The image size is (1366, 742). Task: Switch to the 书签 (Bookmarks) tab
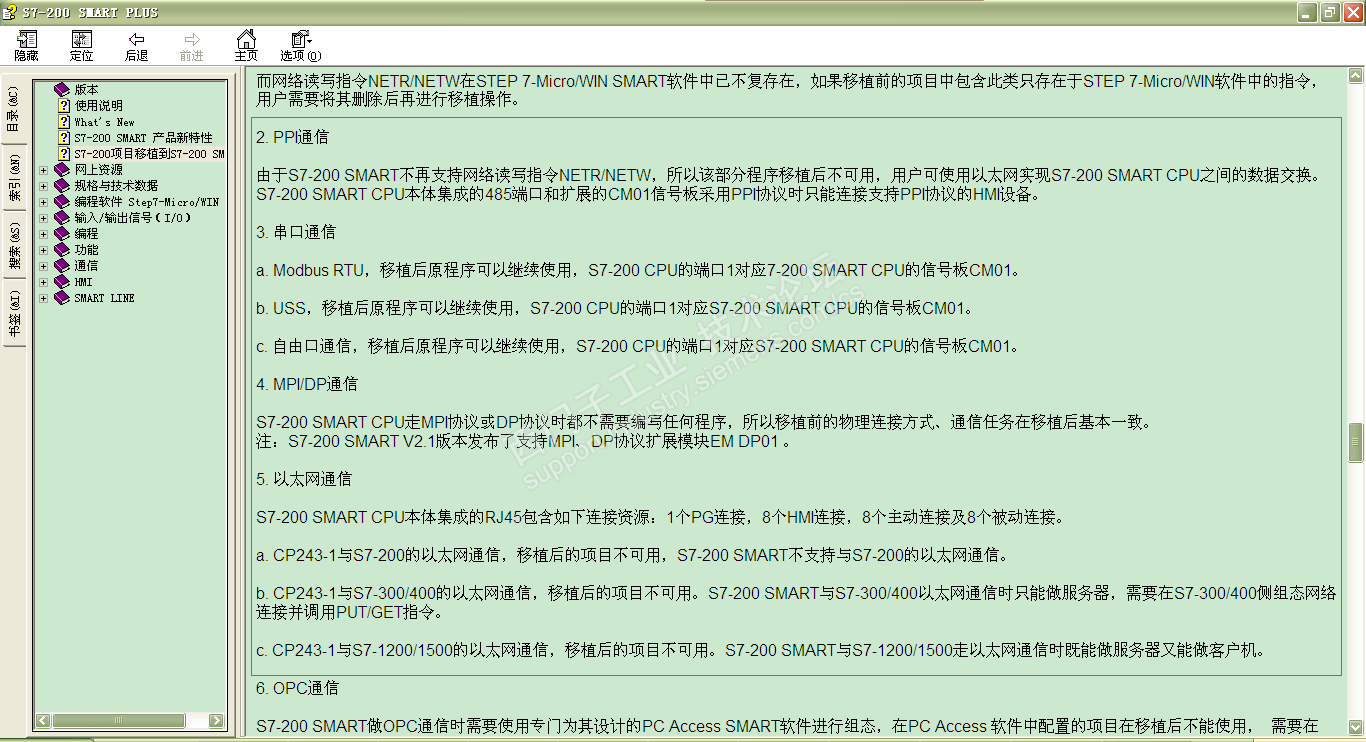(14, 313)
